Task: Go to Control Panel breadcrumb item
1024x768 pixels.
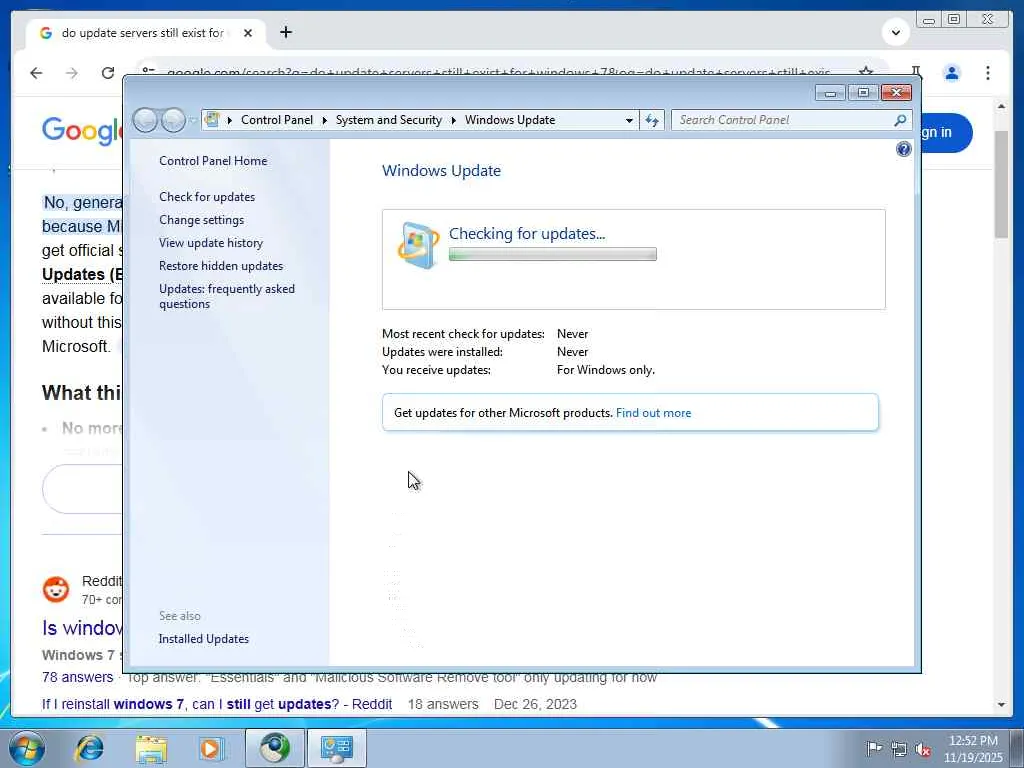Action: [x=277, y=120]
